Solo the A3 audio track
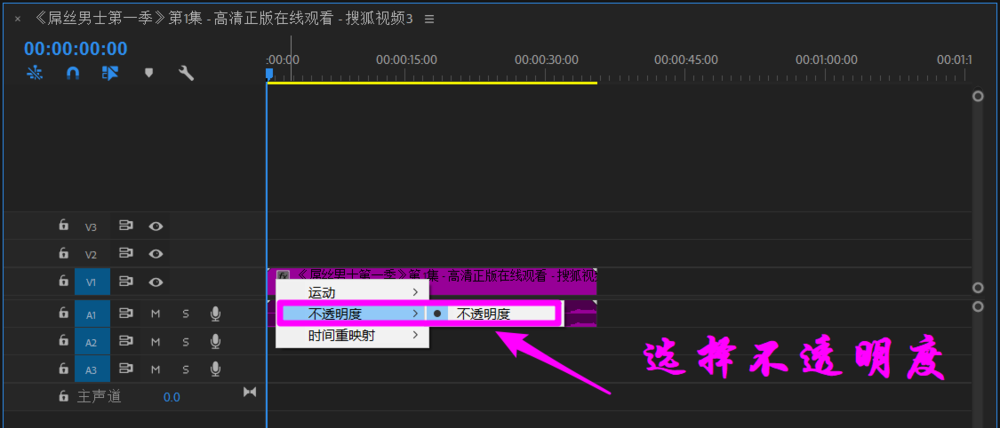Viewport: 1000px width, 428px height. (186, 369)
